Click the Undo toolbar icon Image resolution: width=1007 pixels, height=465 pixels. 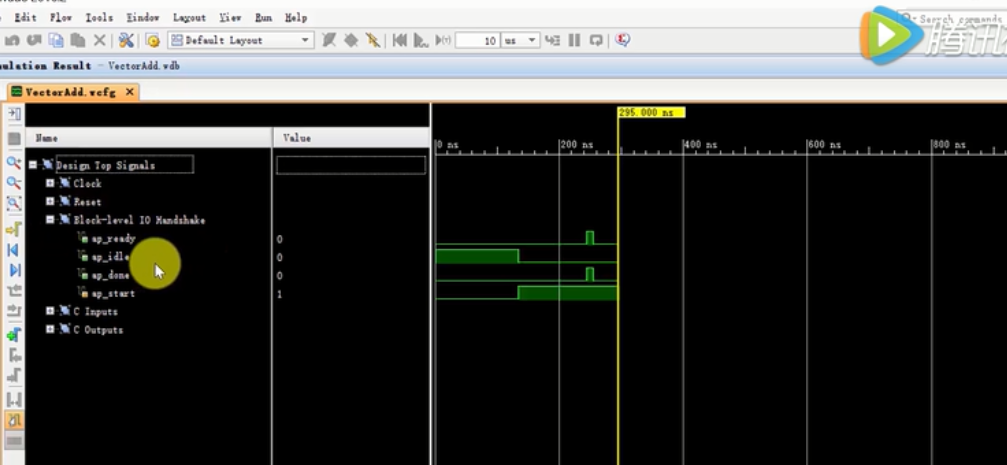(x=12, y=40)
